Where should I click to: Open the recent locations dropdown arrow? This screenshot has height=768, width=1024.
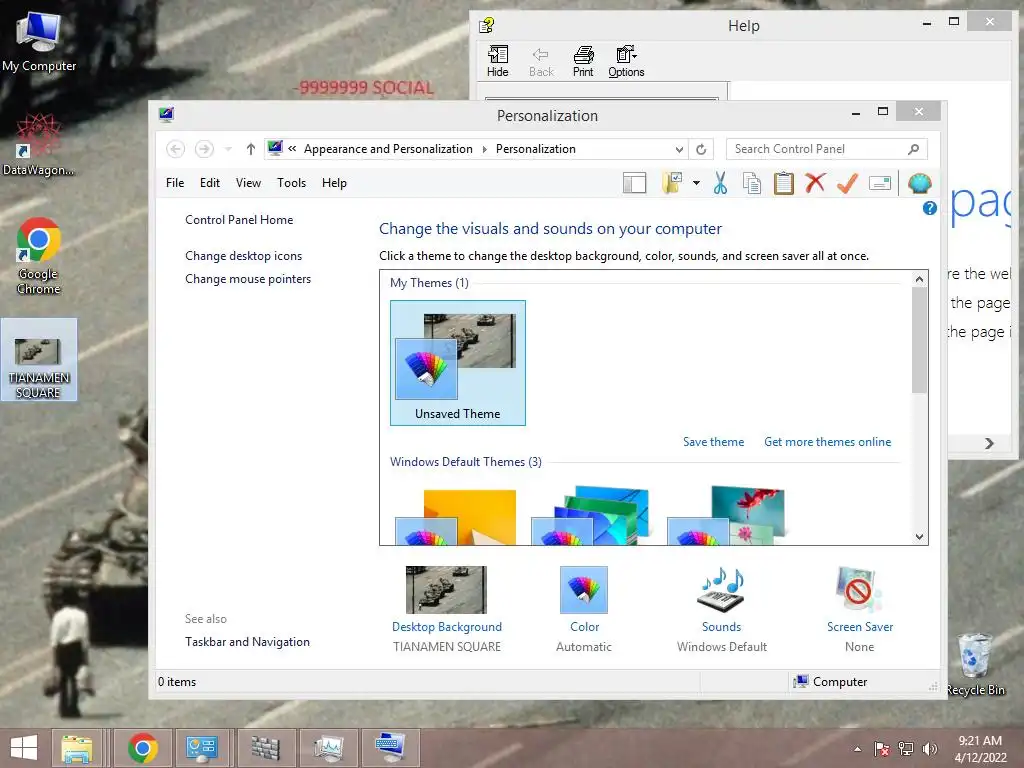[x=228, y=149]
